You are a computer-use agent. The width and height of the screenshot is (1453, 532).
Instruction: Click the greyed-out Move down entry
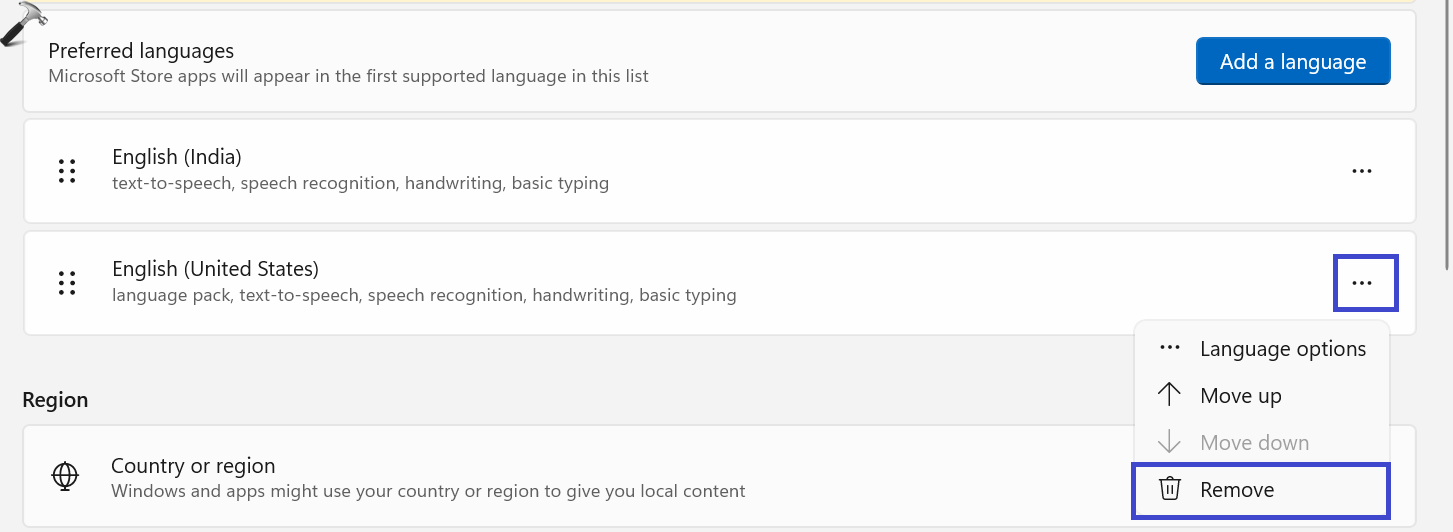coord(1254,443)
